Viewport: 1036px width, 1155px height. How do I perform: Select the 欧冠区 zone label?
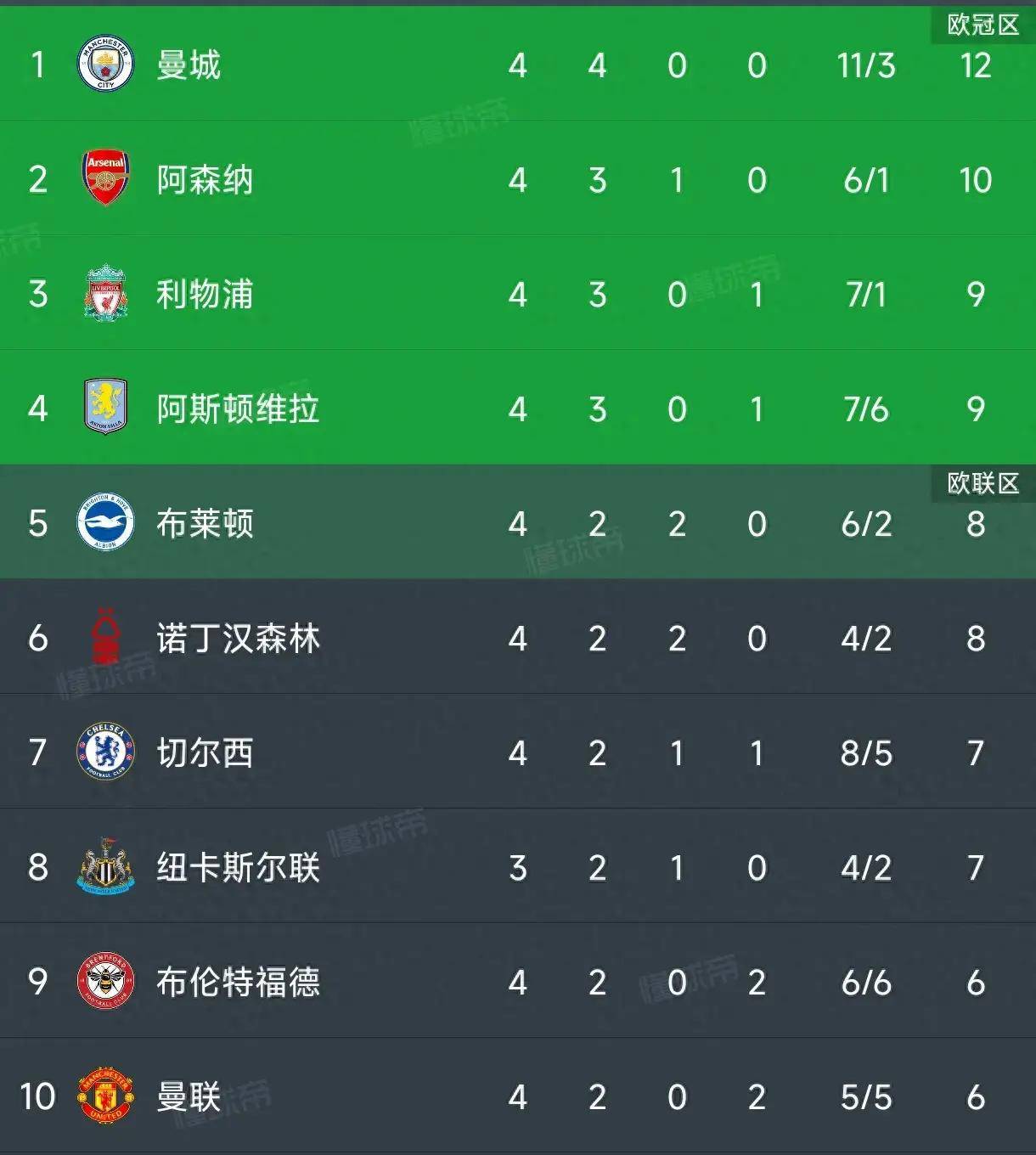(983, 25)
